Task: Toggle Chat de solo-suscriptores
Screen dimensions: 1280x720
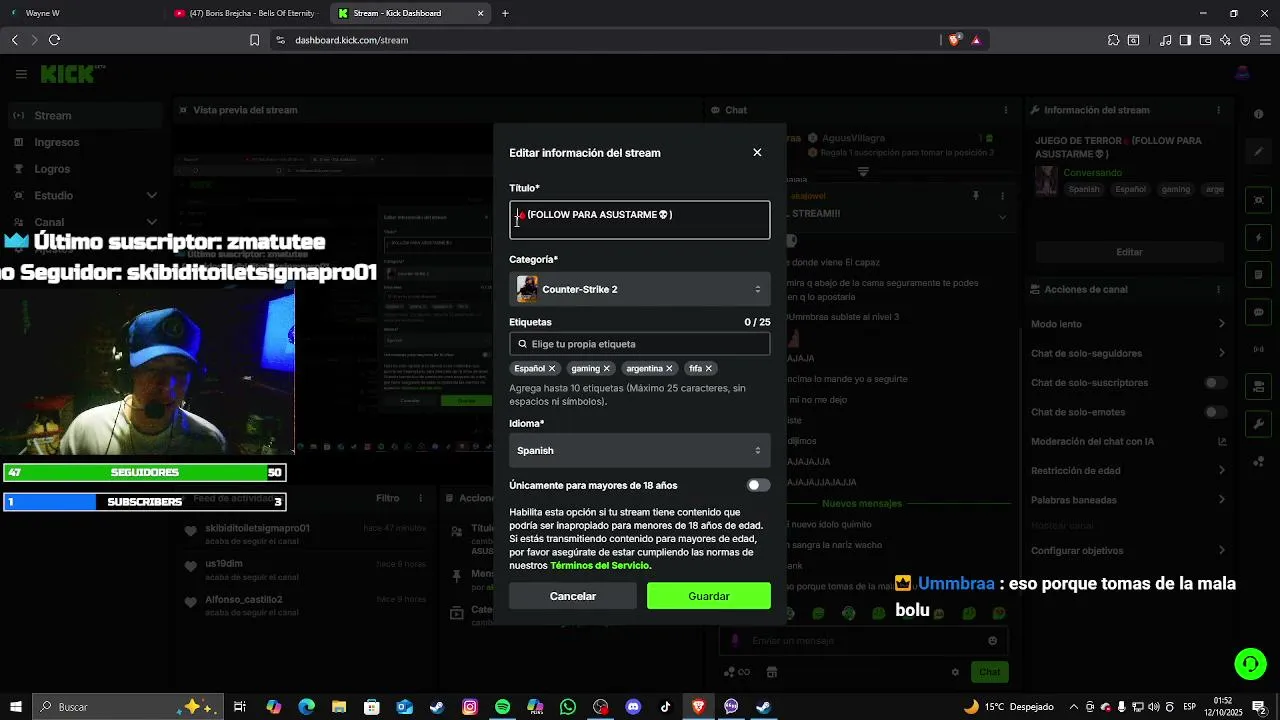Action: pos(1216,383)
